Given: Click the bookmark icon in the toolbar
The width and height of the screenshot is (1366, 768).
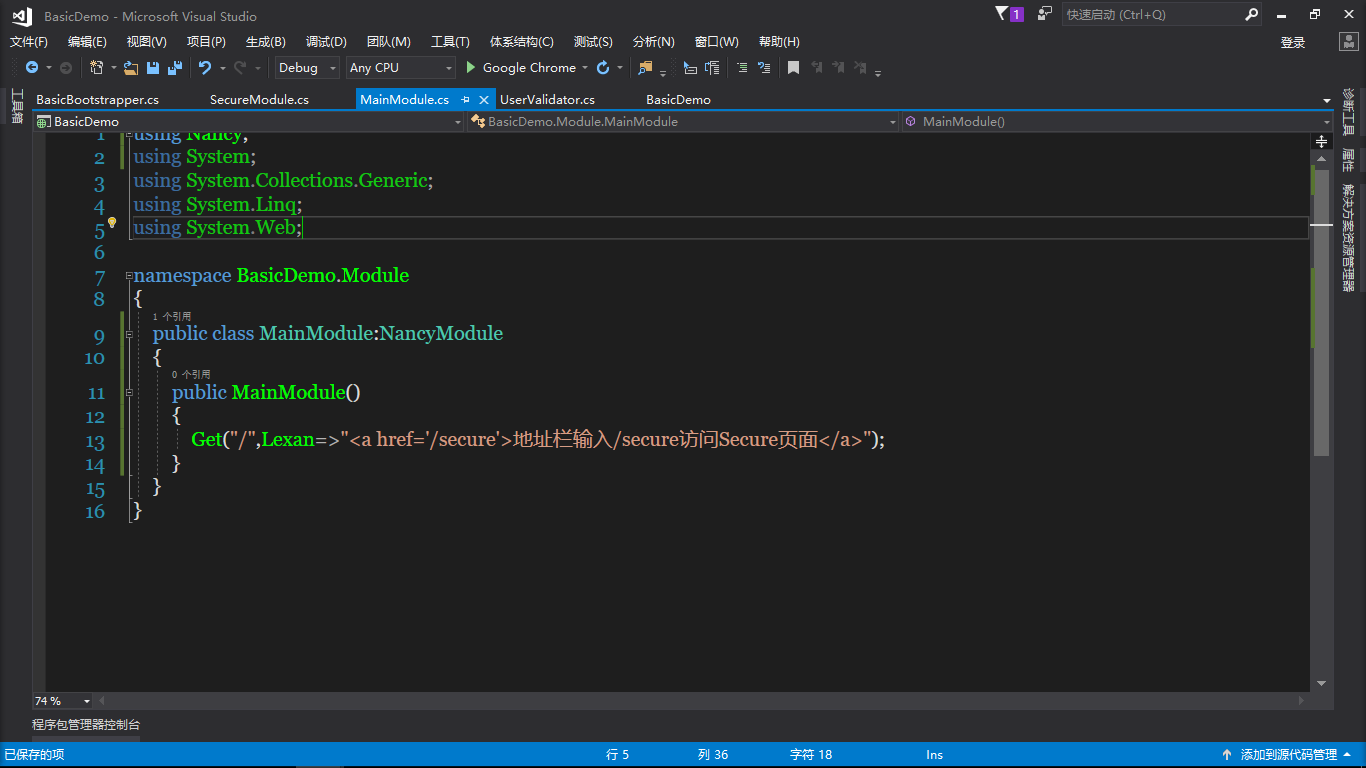Looking at the screenshot, I should tap(793, 68).
